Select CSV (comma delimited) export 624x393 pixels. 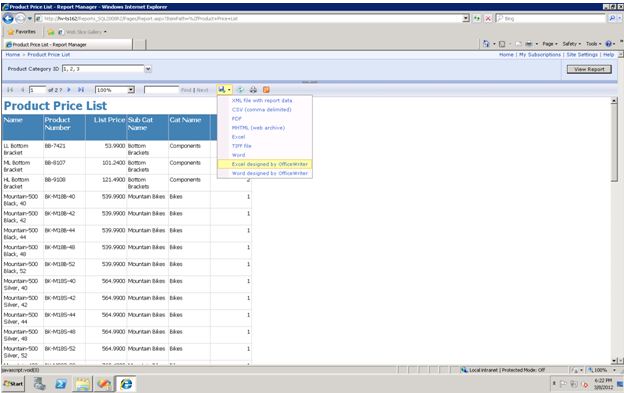tap(261, 110)
